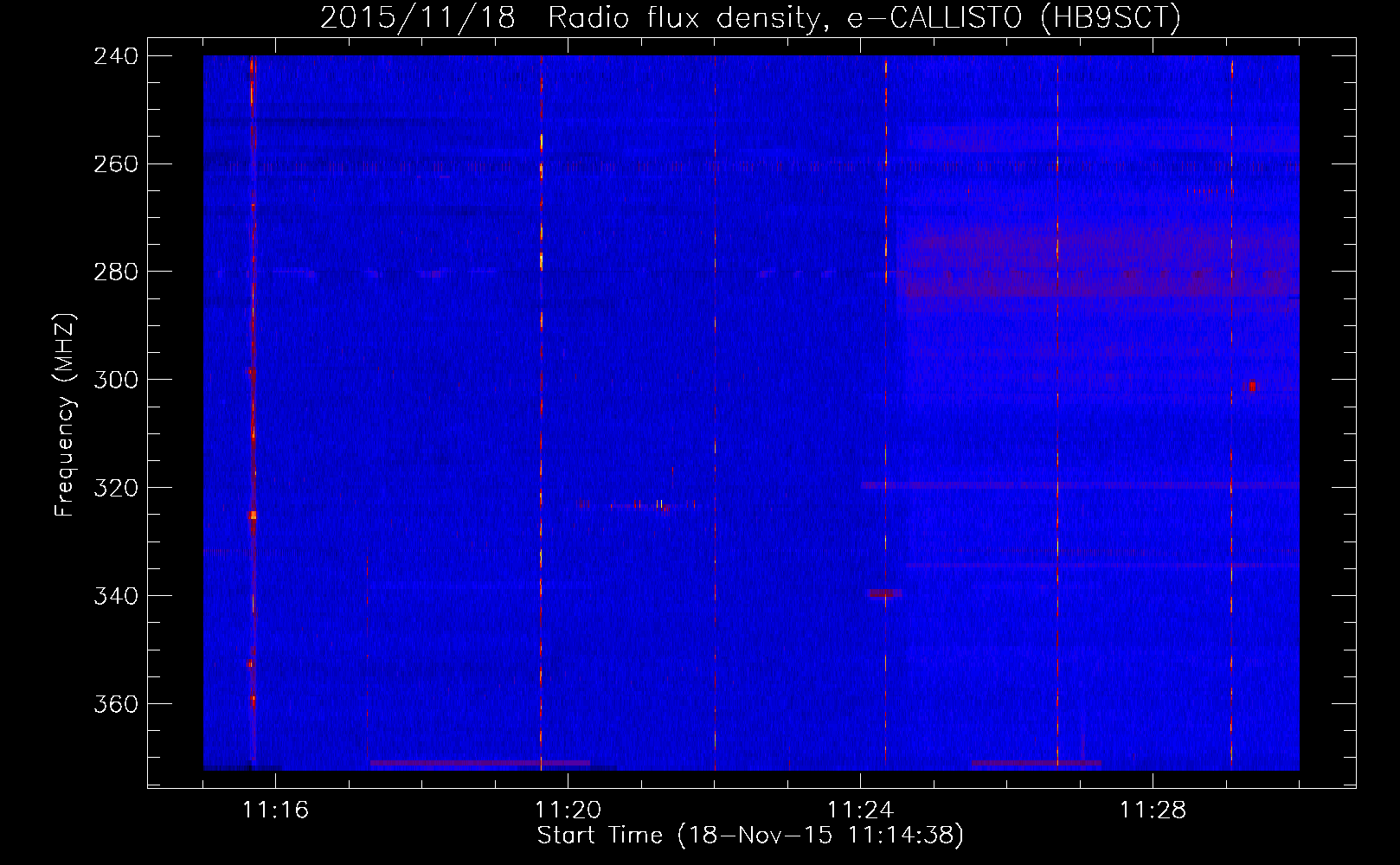Click the 'Start Time (18-Nov-15 11:14:38)' axis label

(750, 836)
